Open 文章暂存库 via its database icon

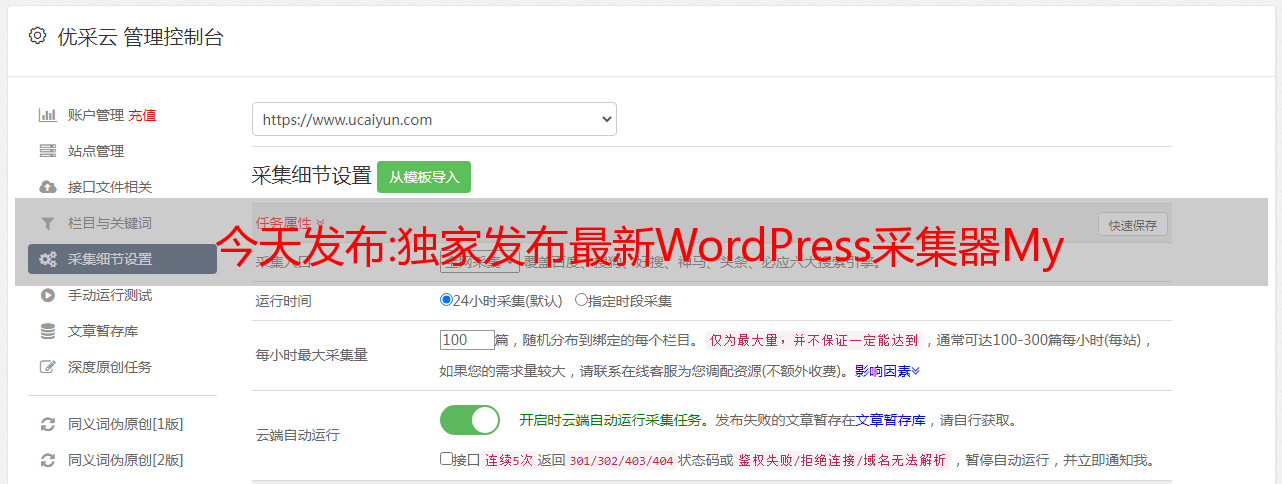pyautogui.click(x=47, y=331)
